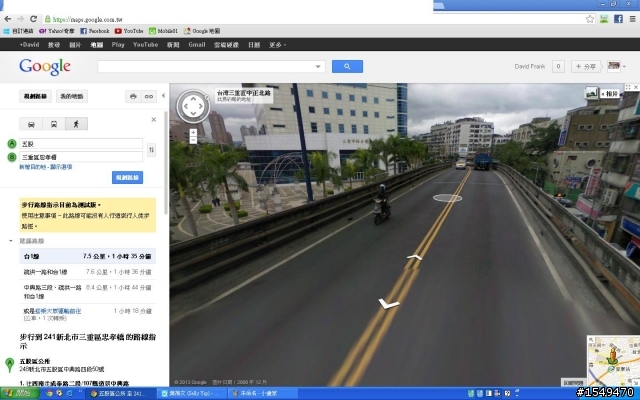Reload the page with the refresh icon
The height and width of the screenshot is (400, 640).
[x=33, y=19]
